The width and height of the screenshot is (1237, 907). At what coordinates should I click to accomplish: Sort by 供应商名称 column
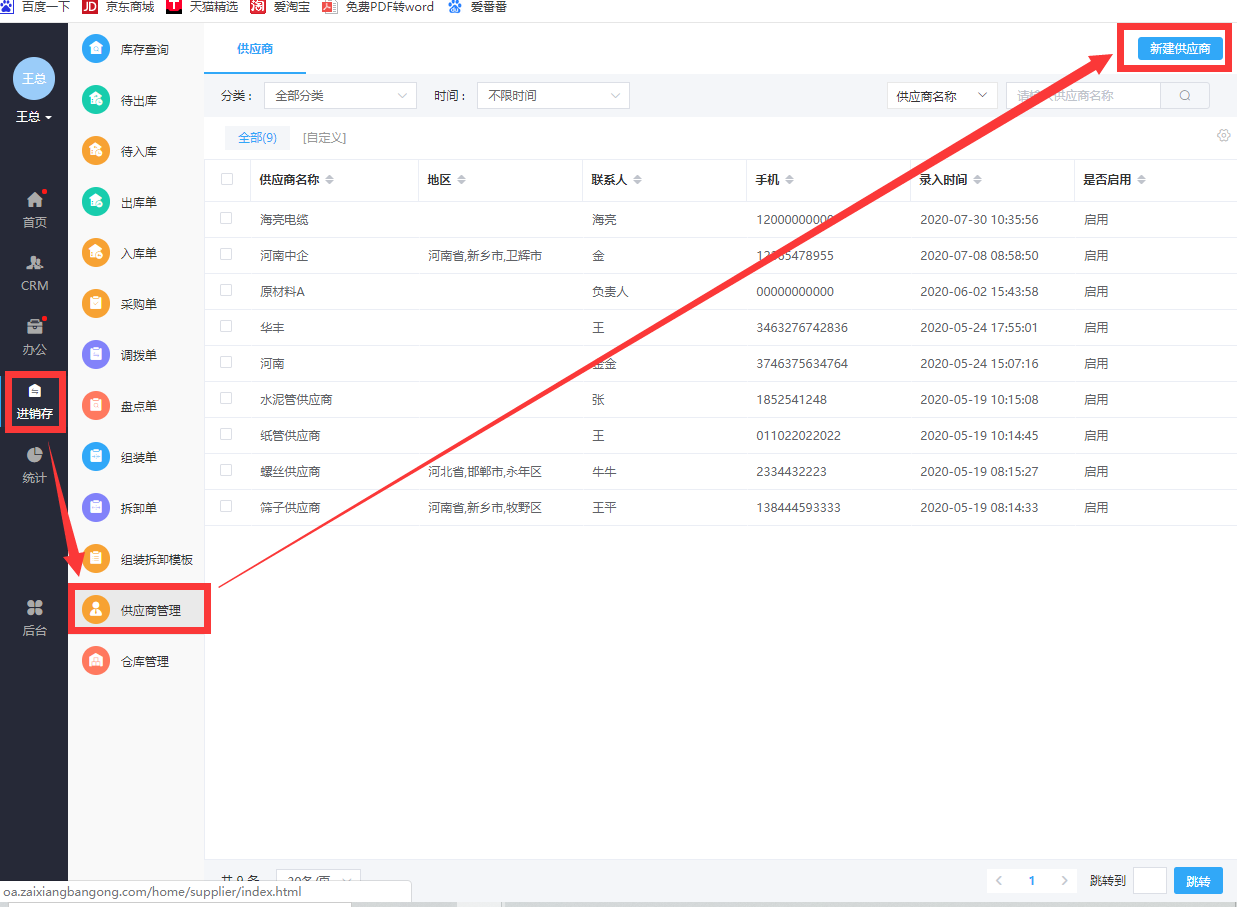[x=330, y=180]
